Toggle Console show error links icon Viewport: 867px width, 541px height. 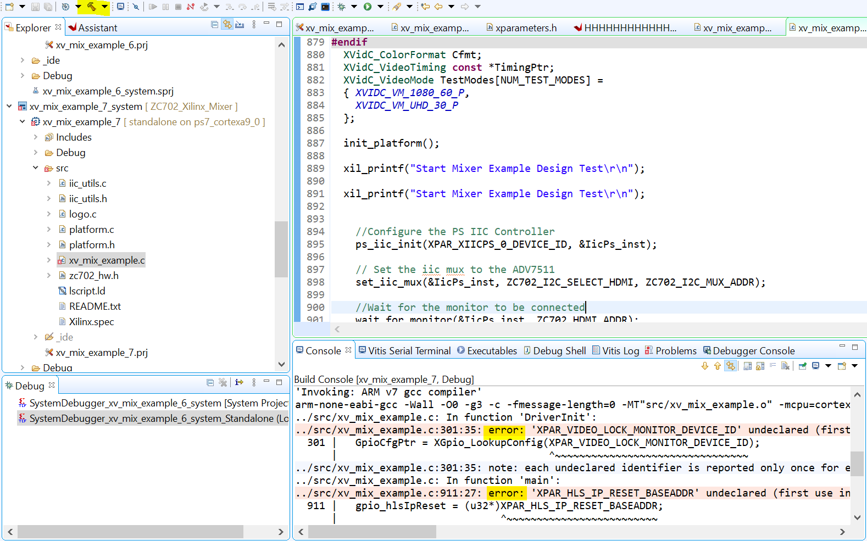(x=730, y=366)
